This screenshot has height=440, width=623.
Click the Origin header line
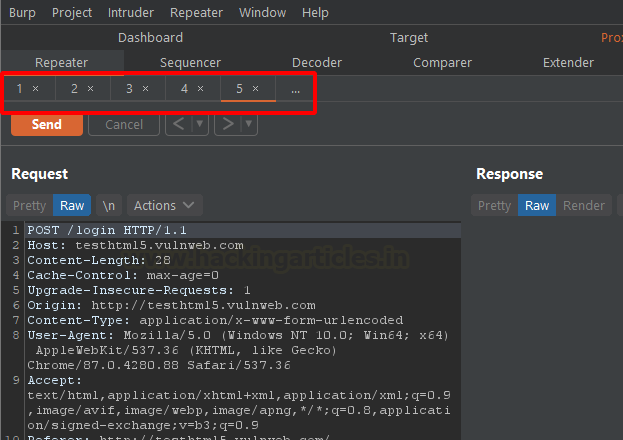coord(171,305)
